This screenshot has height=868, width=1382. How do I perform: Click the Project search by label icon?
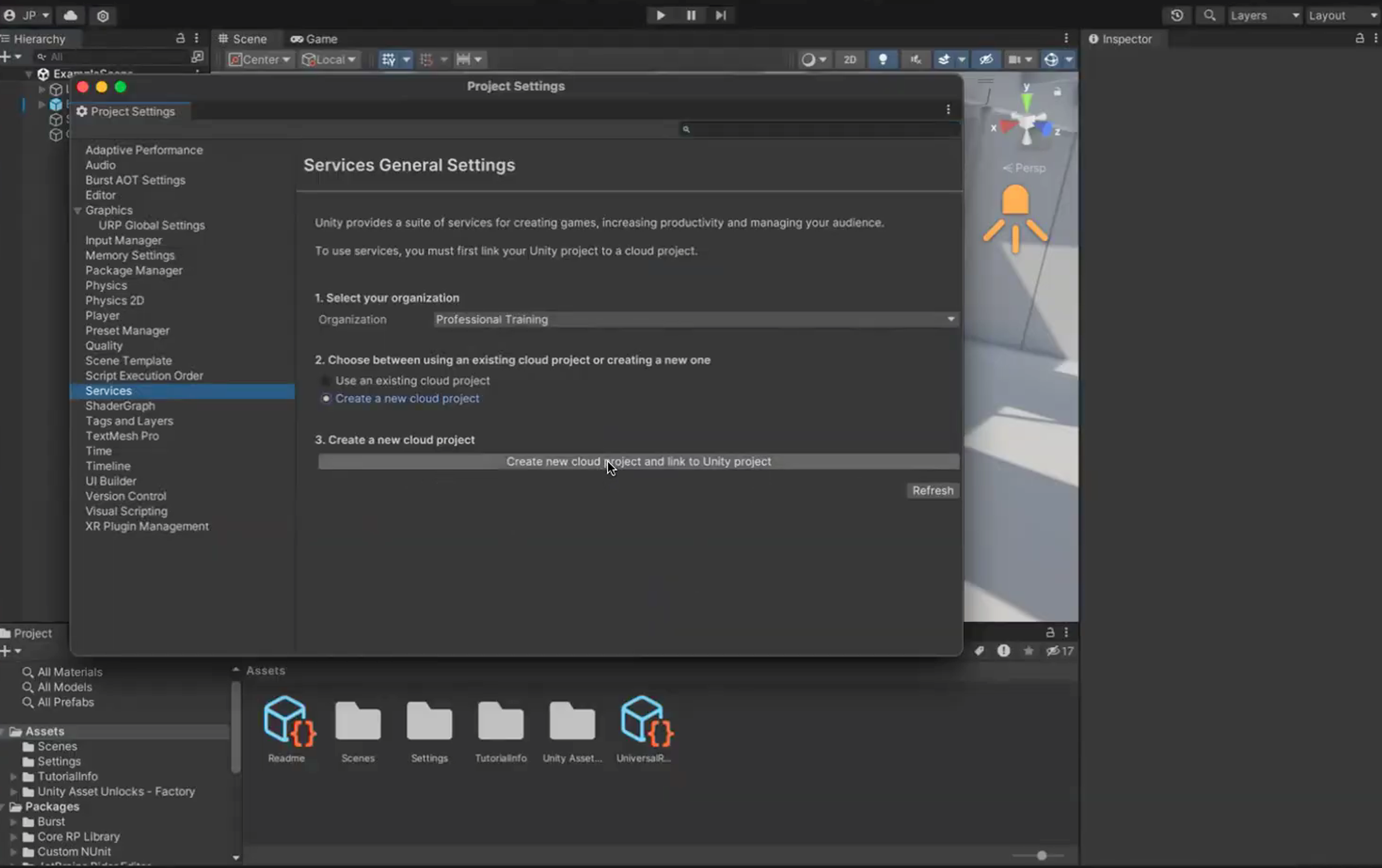click(979, 651)
